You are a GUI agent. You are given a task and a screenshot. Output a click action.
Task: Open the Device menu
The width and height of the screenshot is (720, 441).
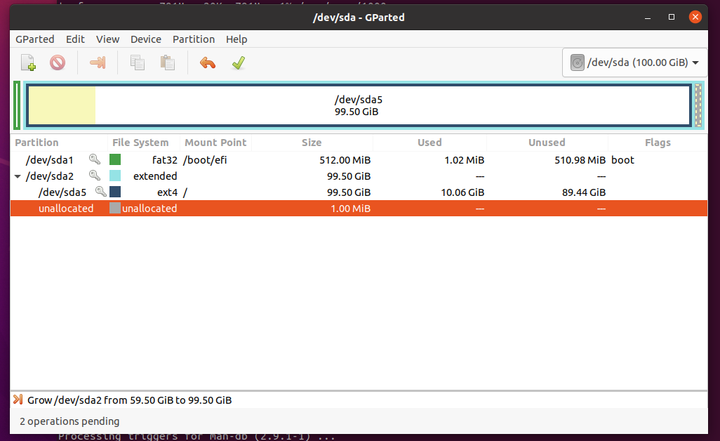(146, 40)
